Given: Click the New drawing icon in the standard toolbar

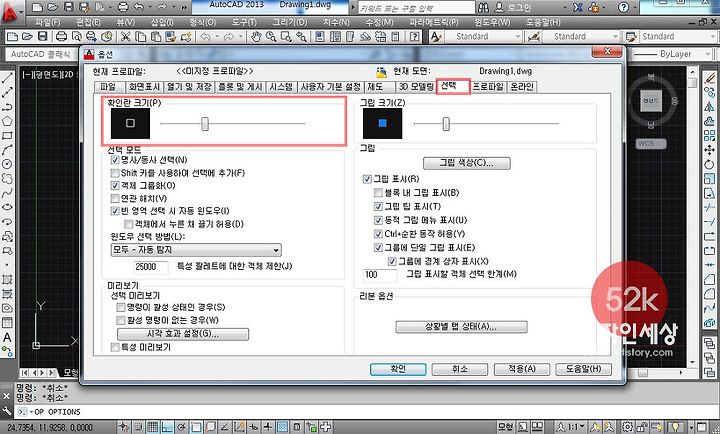Looking at the screenshot, I should tap(13, 36).
